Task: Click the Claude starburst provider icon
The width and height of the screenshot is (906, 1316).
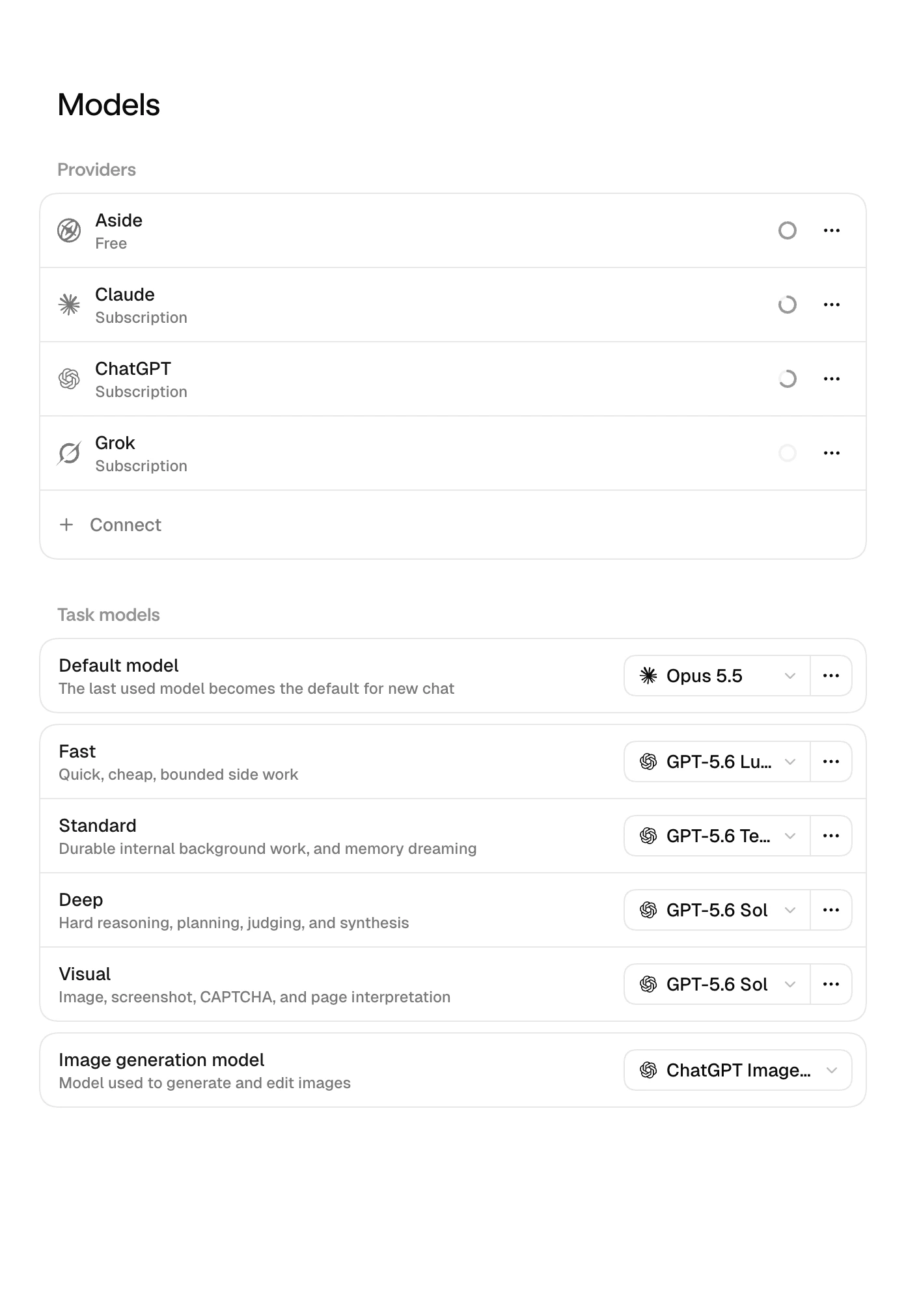Action: point(69,305)
